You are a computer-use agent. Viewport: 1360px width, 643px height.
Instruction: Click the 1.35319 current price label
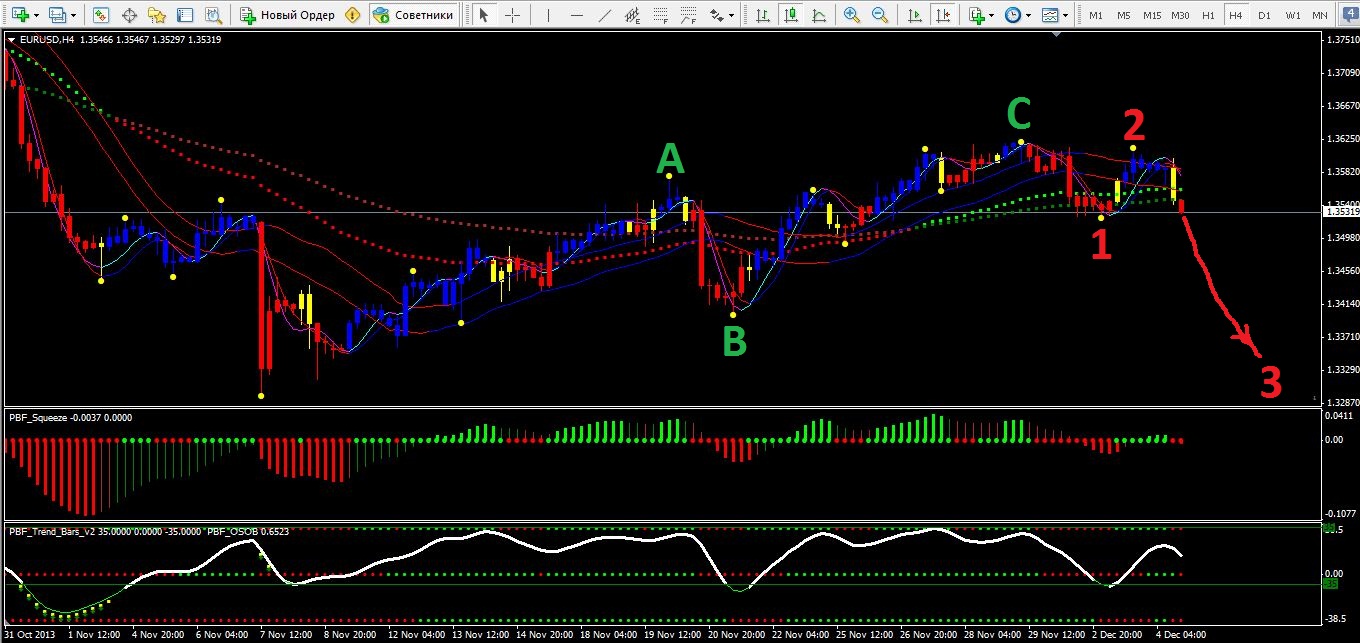(1341, 212)
